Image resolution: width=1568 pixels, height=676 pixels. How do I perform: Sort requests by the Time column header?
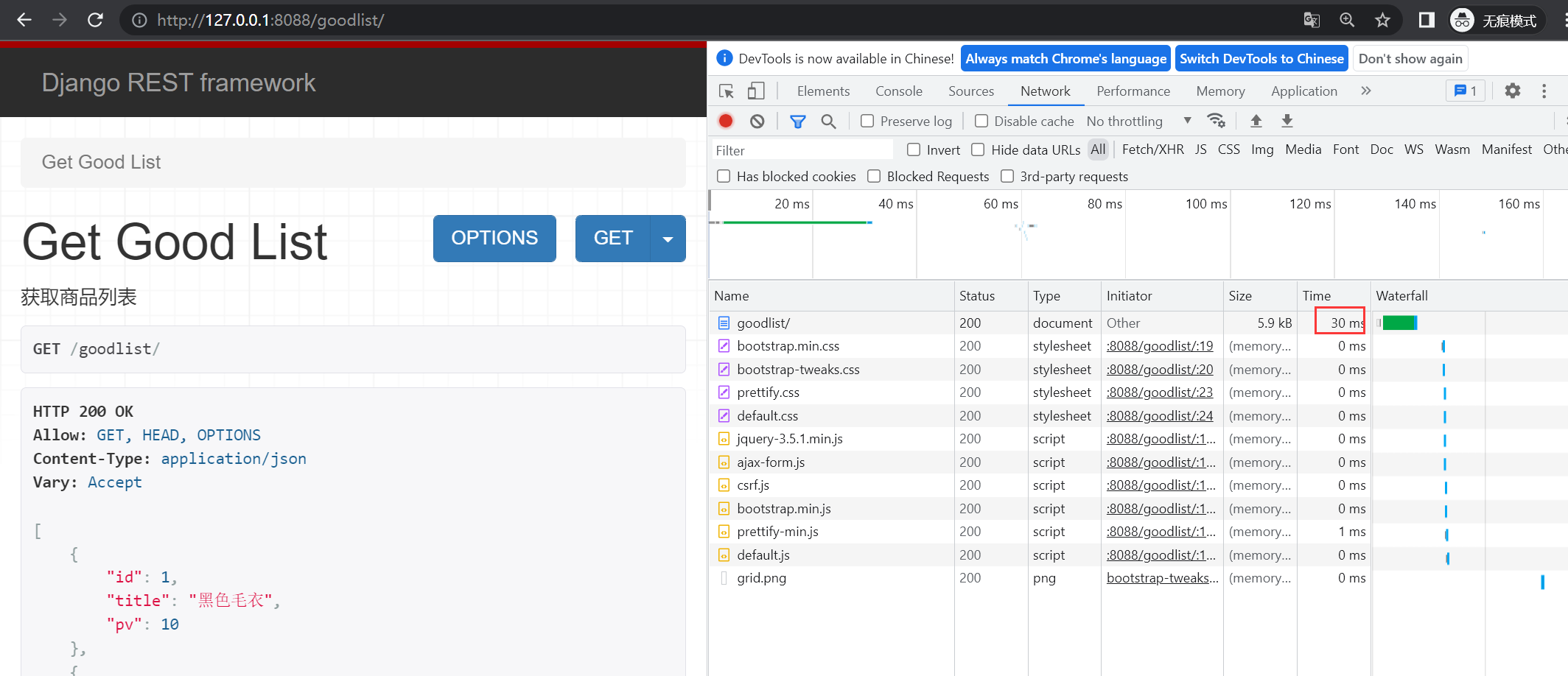1334,296
